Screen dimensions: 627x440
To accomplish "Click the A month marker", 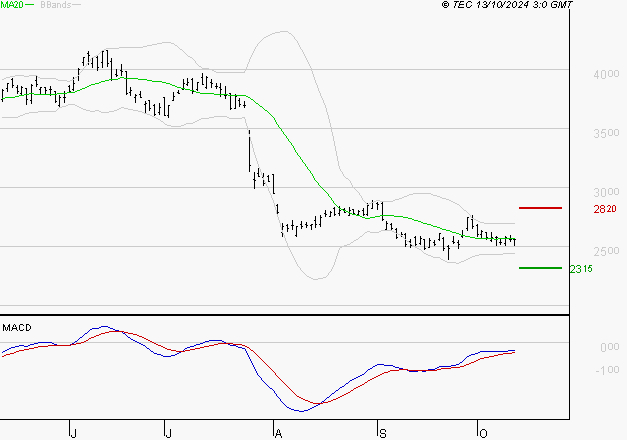I will click(279, 434).
